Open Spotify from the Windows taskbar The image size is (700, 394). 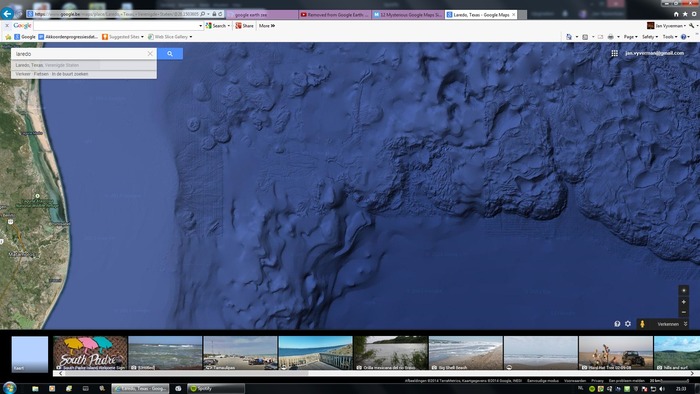[x=216, y=389]
